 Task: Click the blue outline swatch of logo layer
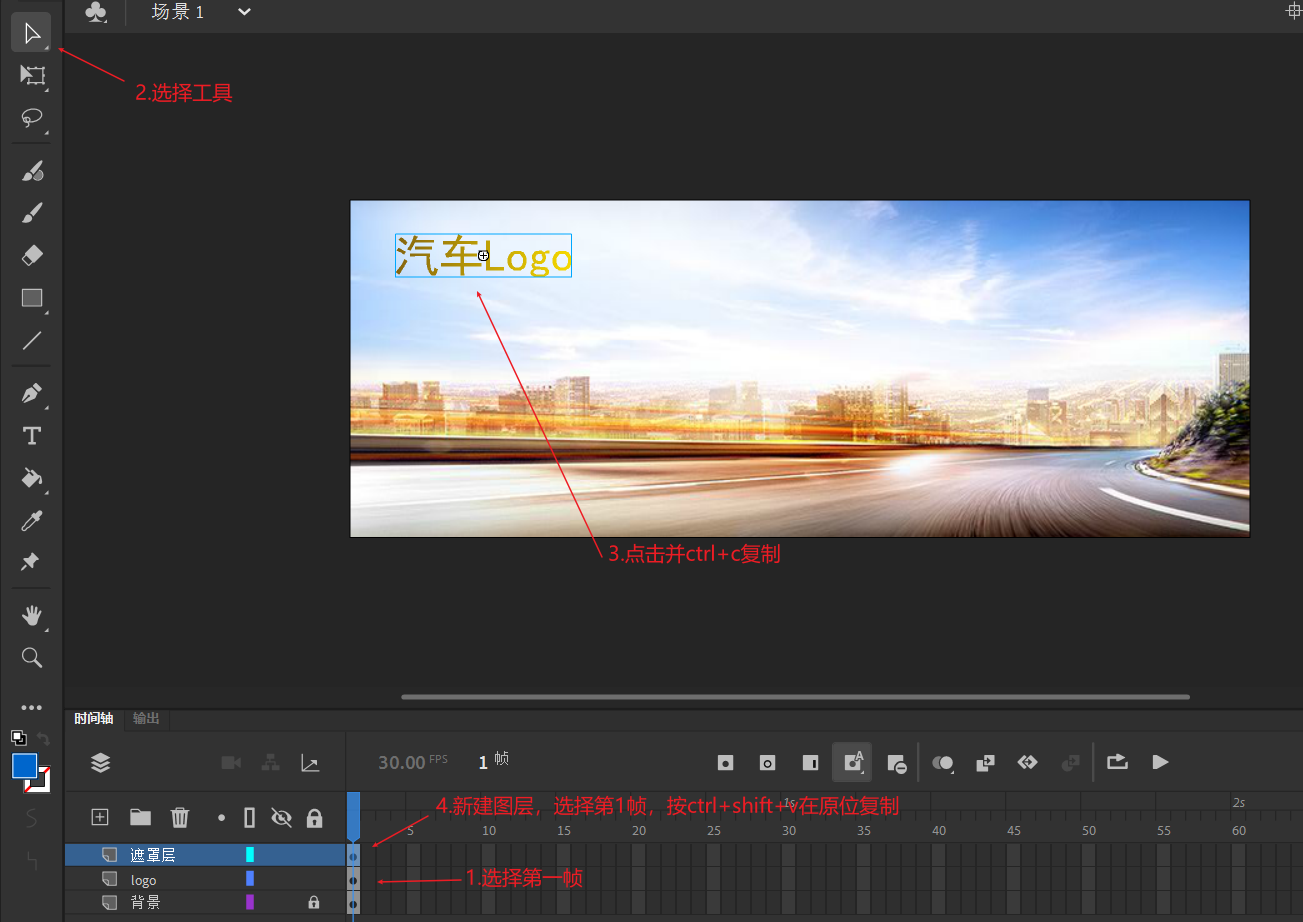pos(250,879)
